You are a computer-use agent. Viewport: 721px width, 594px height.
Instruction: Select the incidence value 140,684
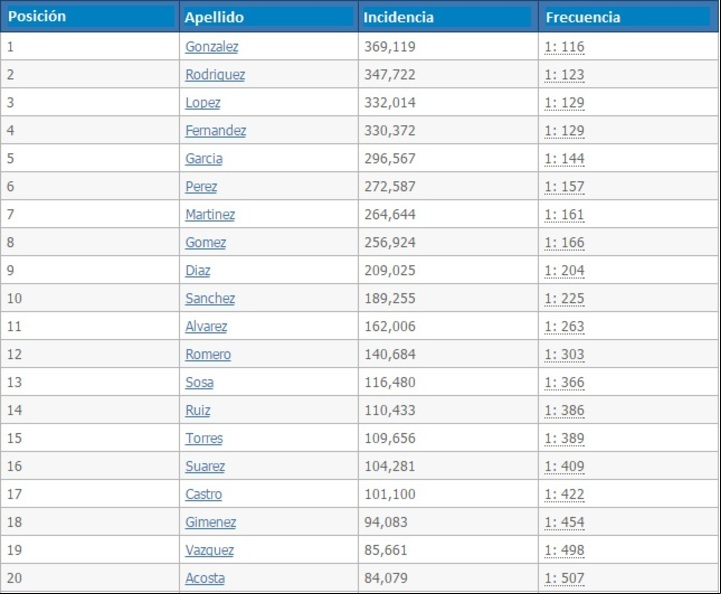click(x=390, y=354)
